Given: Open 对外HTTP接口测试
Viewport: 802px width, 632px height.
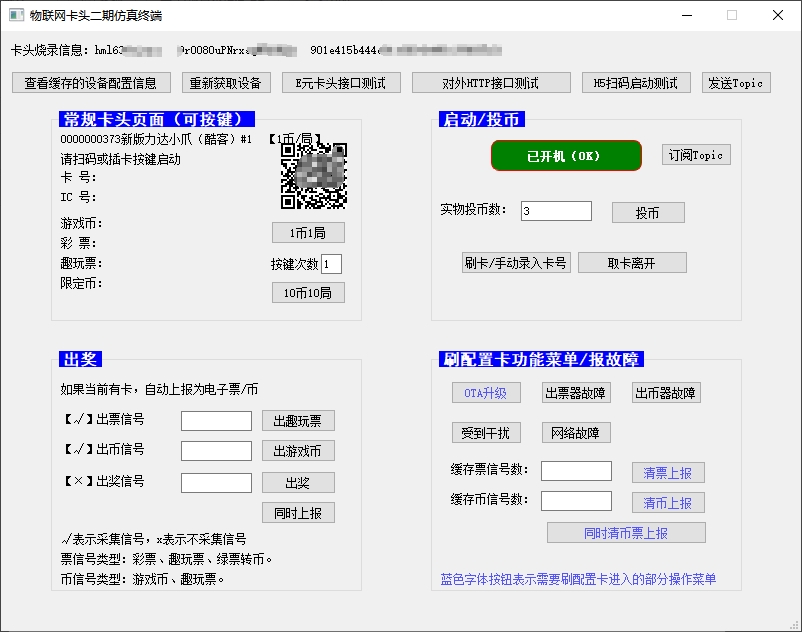Looking at the screenshot, I should coord(491,83).
